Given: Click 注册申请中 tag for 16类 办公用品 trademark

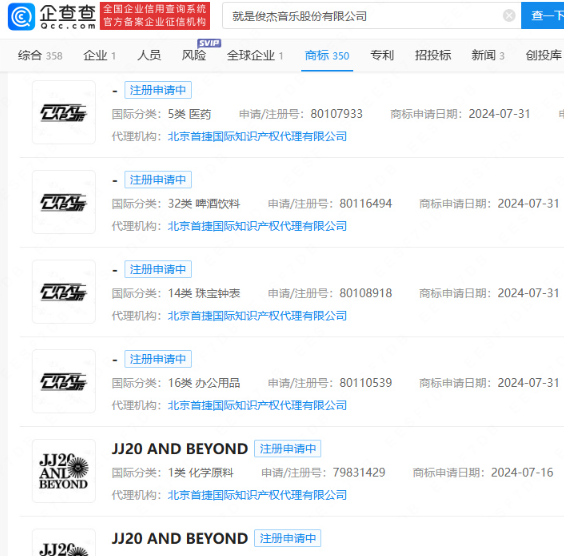Looking at the screenshot, I should pos(158,359).
